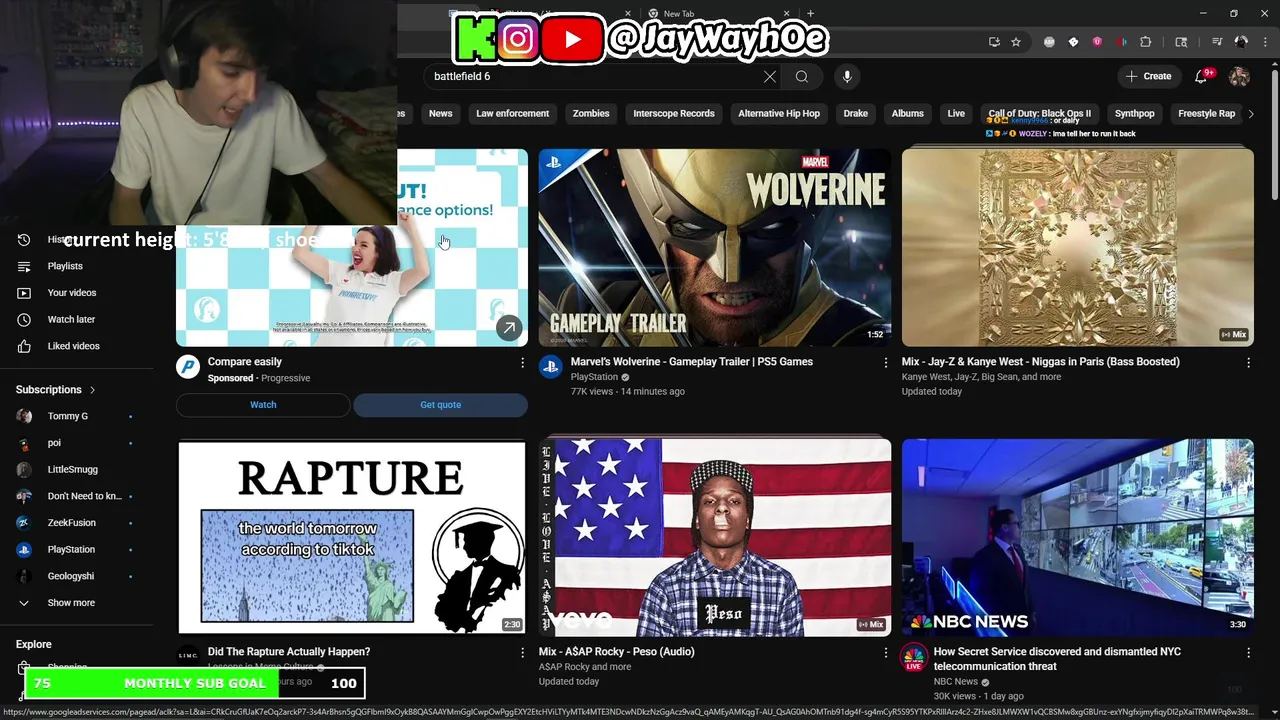Open the Jay-Z & Kanye West mix thumbnail
Viewport: 1280px width, 720px height.
point(1078,248)
